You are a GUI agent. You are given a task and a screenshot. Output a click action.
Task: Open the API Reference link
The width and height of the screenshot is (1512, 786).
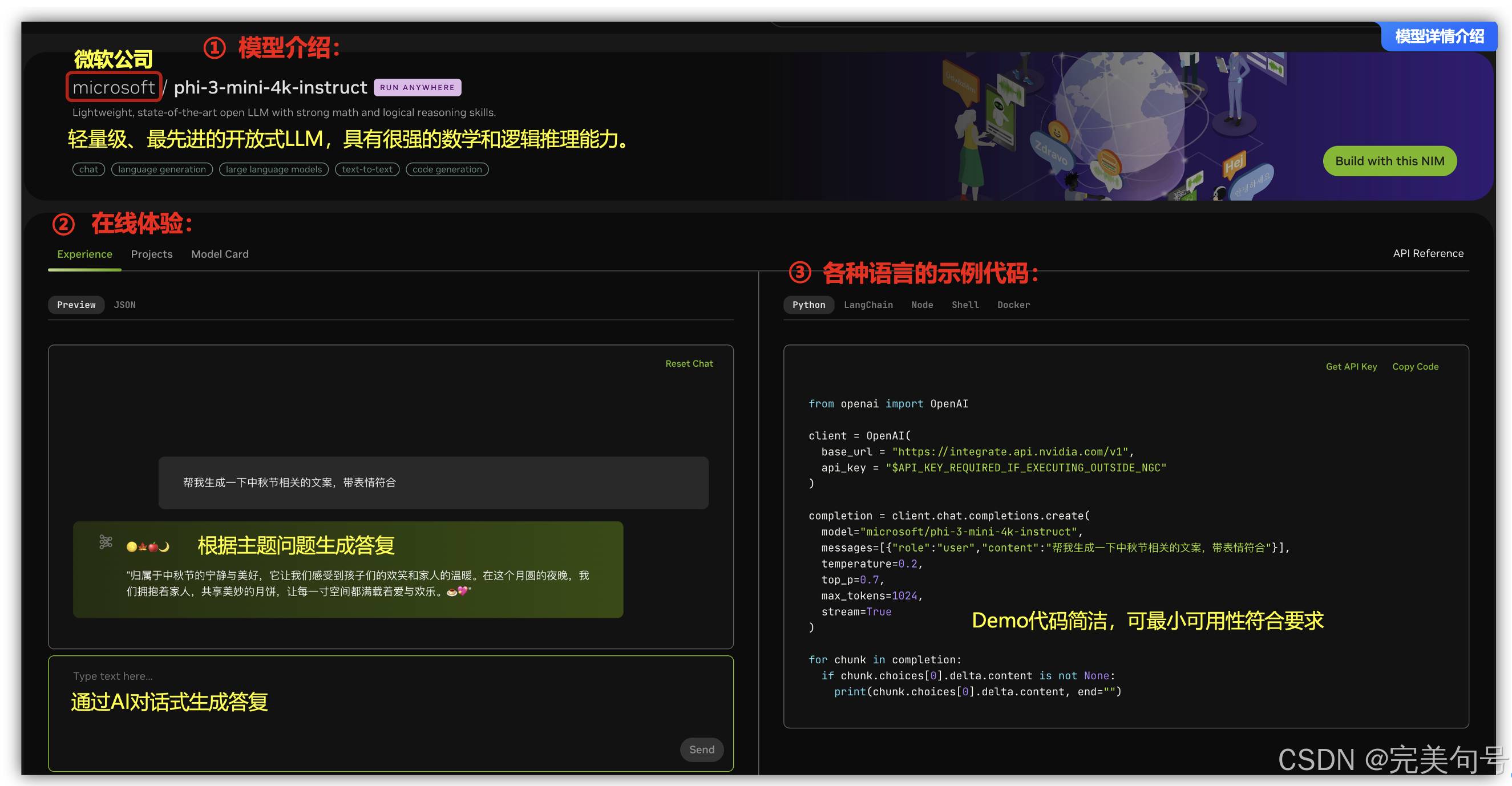tap(1428, 253)
